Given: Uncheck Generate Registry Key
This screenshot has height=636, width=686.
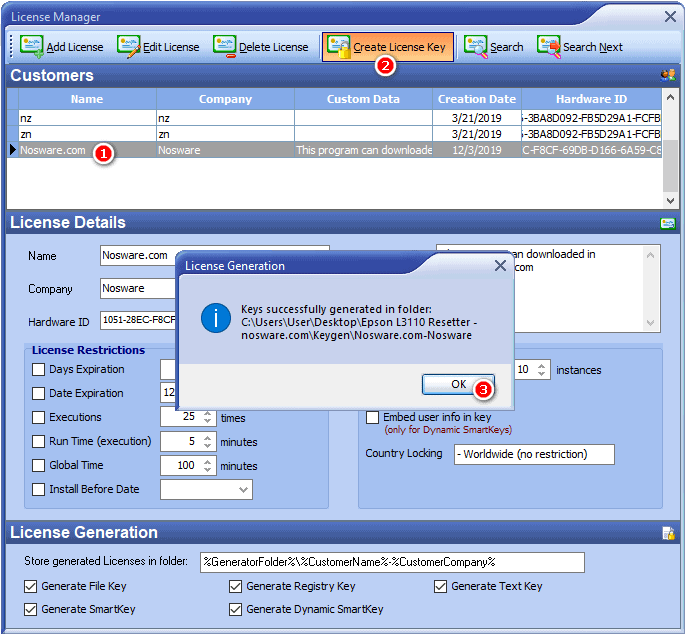Looking at the screenshot, I should click(235, 587).
